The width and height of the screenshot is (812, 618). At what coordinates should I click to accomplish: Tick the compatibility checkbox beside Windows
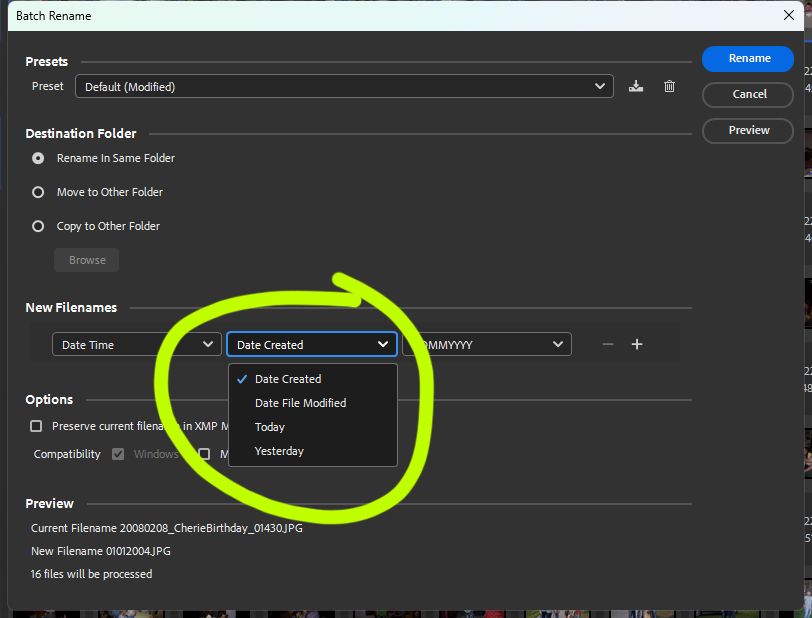point(204,454)
